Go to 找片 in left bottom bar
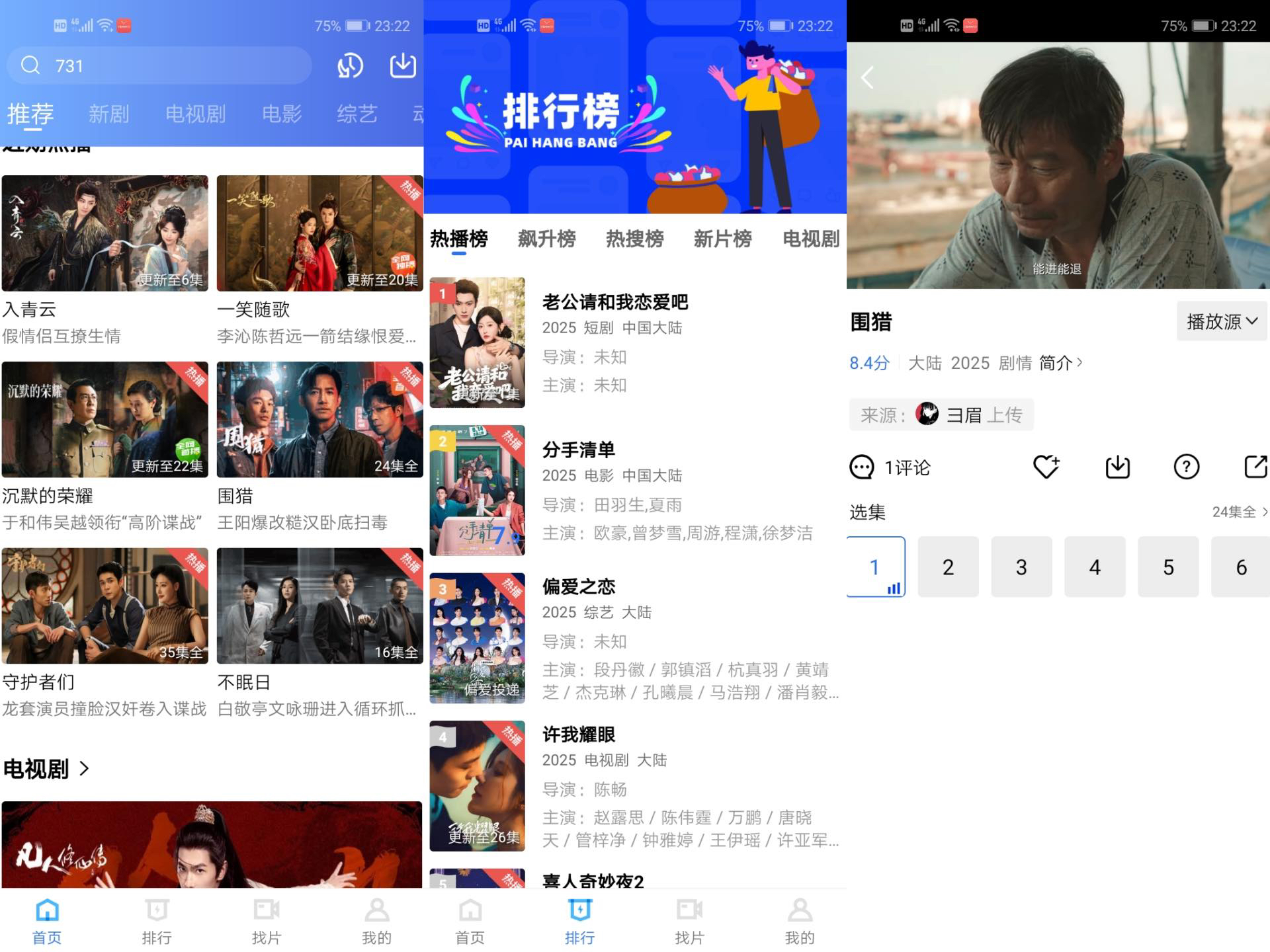Viewport: 1270px width, 952px height. (266, 921)
